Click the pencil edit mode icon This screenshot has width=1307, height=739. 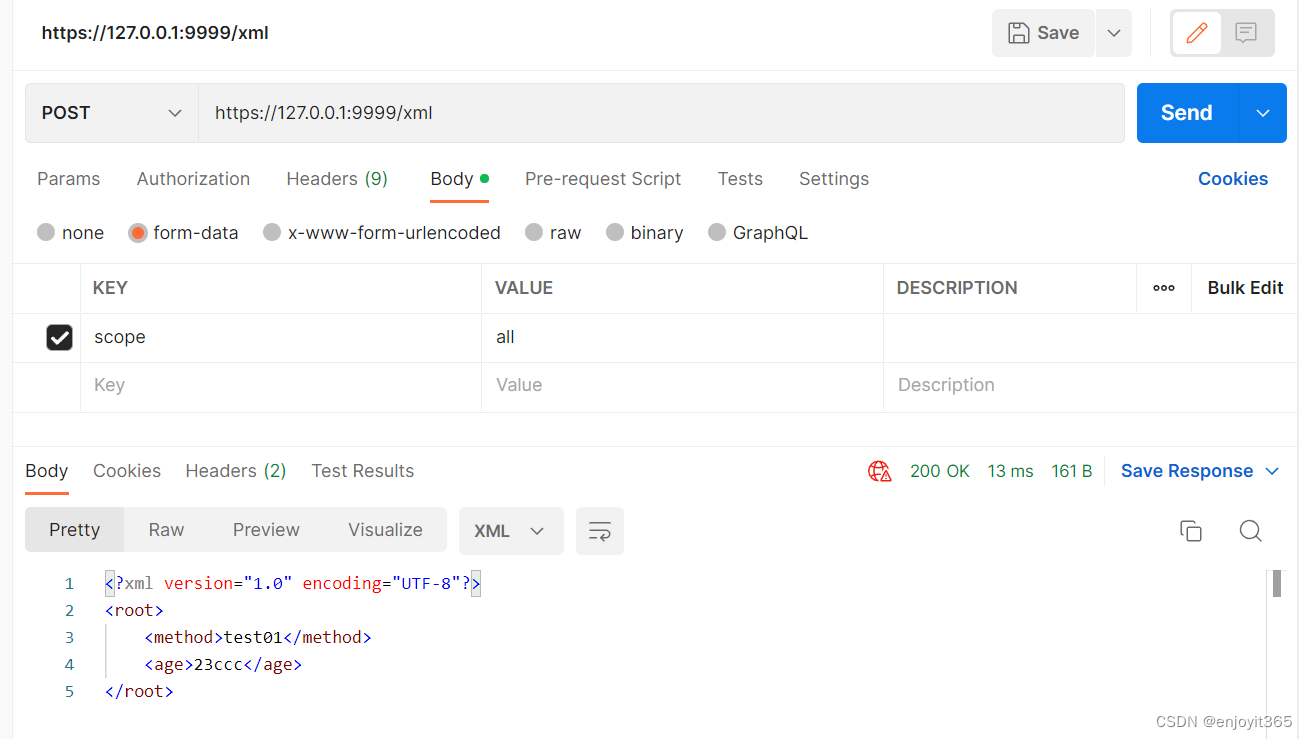point(1196,33)
